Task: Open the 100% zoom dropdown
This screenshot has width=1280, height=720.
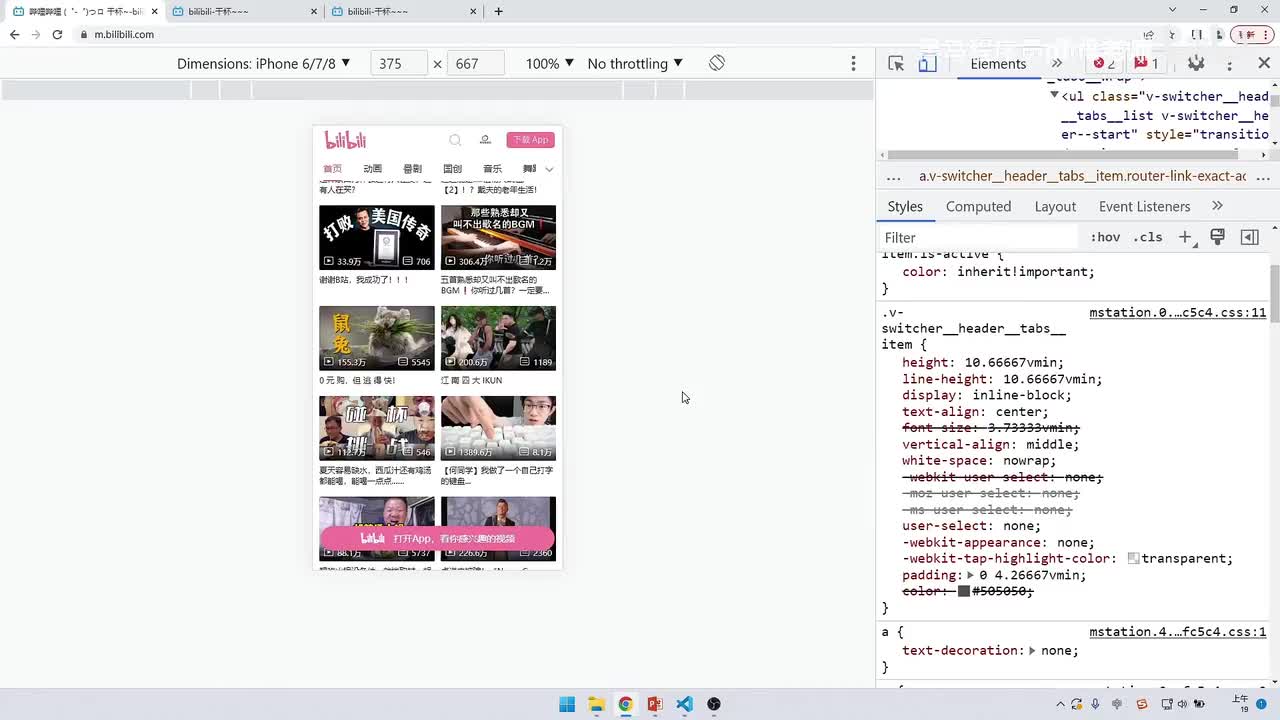Action: [x=550, y=63]
